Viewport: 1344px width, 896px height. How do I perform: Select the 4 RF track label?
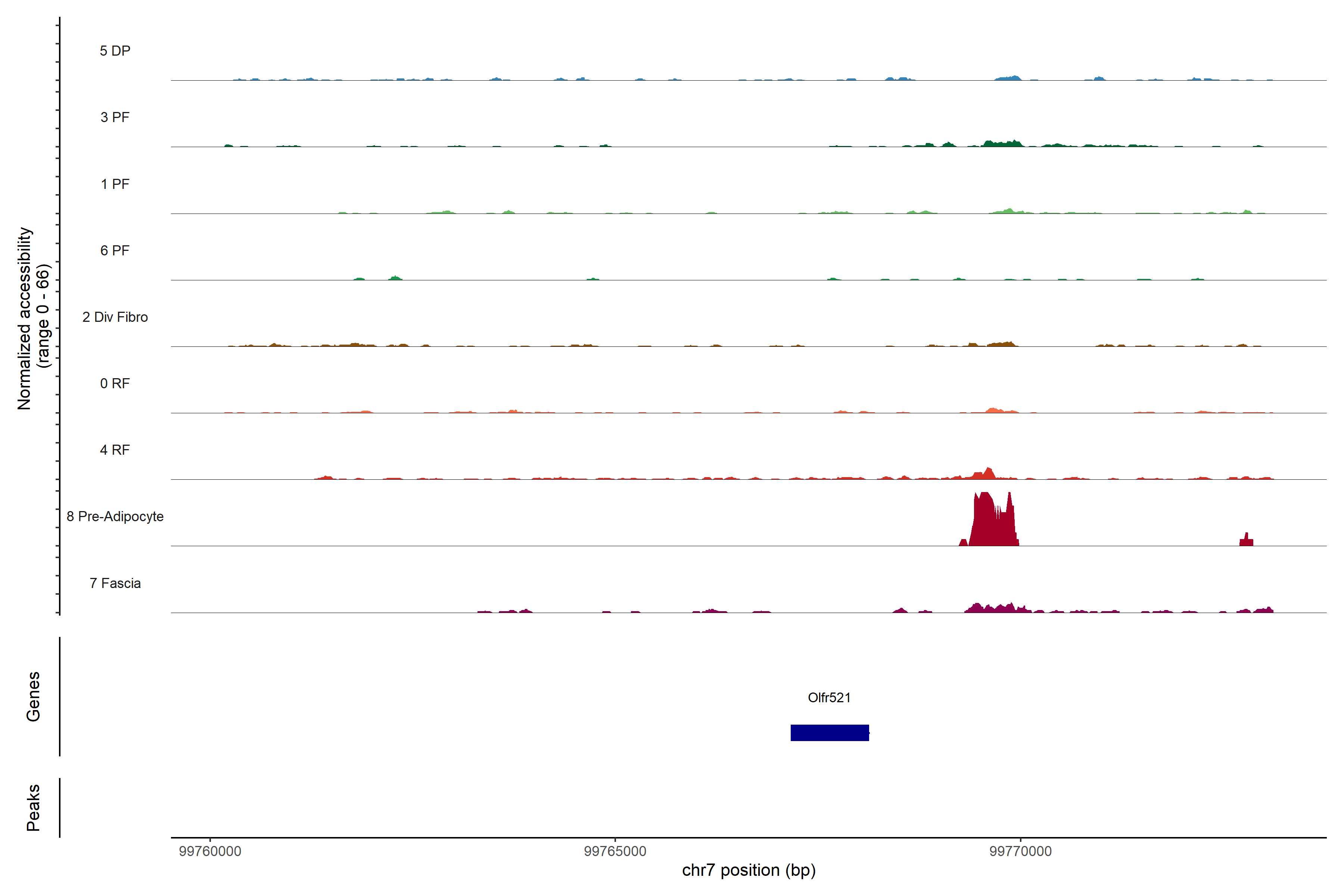(x=115, y=450)
